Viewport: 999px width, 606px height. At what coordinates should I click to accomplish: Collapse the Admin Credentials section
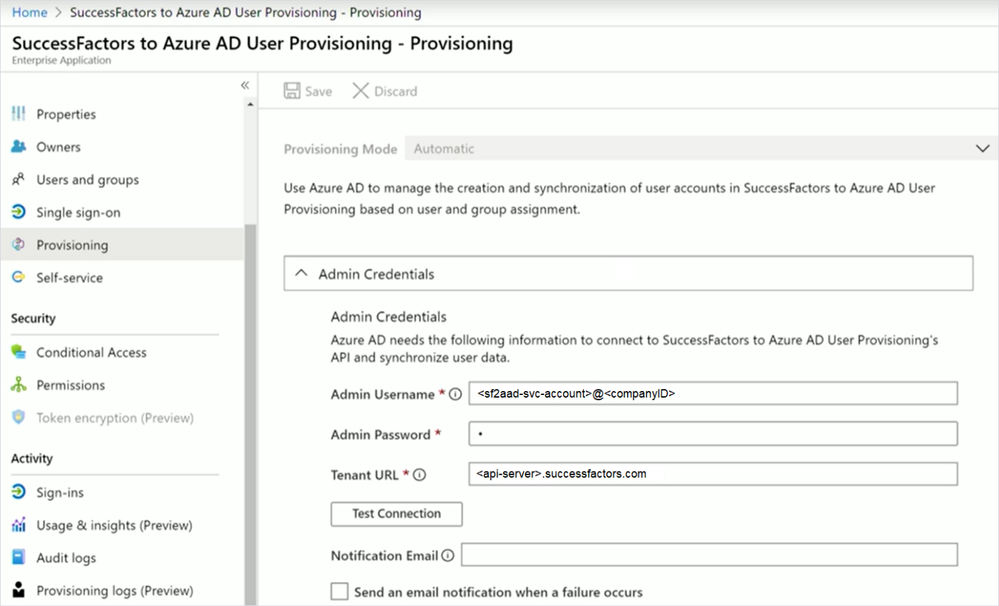click(628, 273)
